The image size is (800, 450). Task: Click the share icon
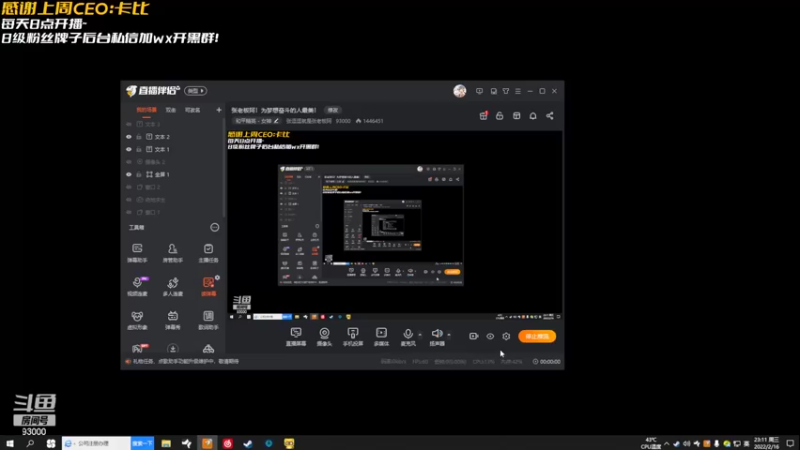(x=549, y=116)
